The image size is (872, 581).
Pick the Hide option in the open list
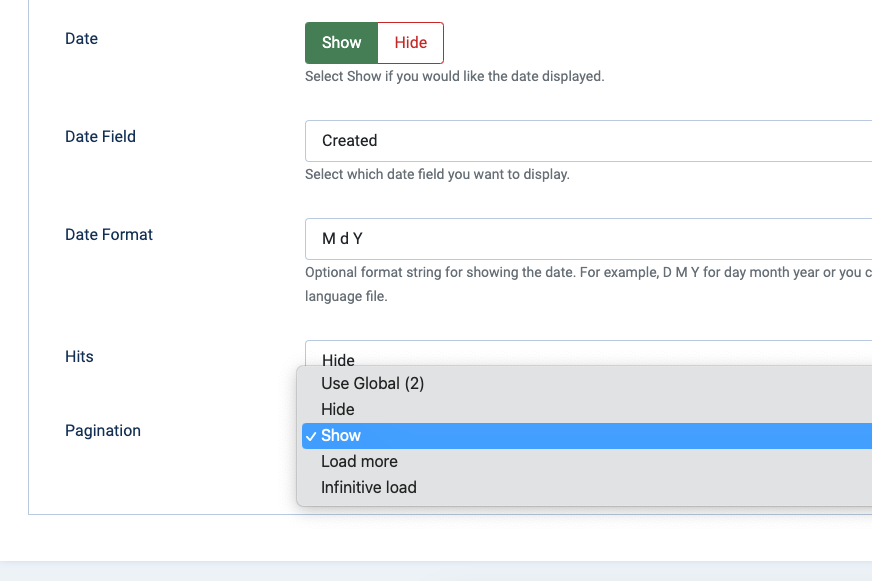tap(338, 409)
